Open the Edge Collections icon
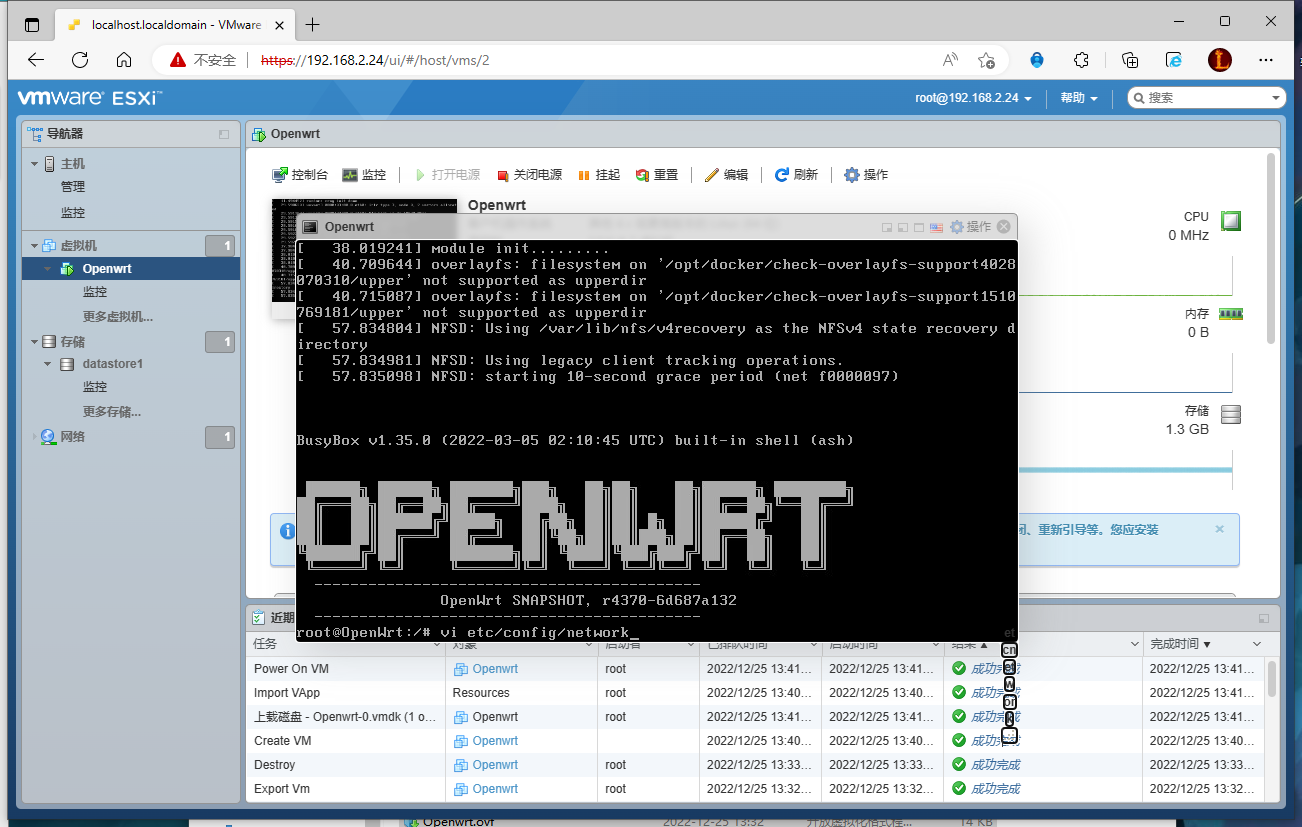 1130,60
